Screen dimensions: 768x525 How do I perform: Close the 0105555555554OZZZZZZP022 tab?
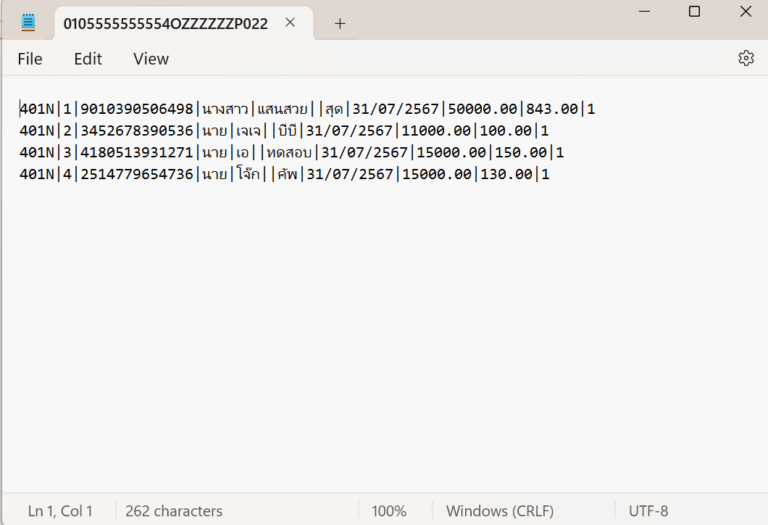(x=290, y=23)
